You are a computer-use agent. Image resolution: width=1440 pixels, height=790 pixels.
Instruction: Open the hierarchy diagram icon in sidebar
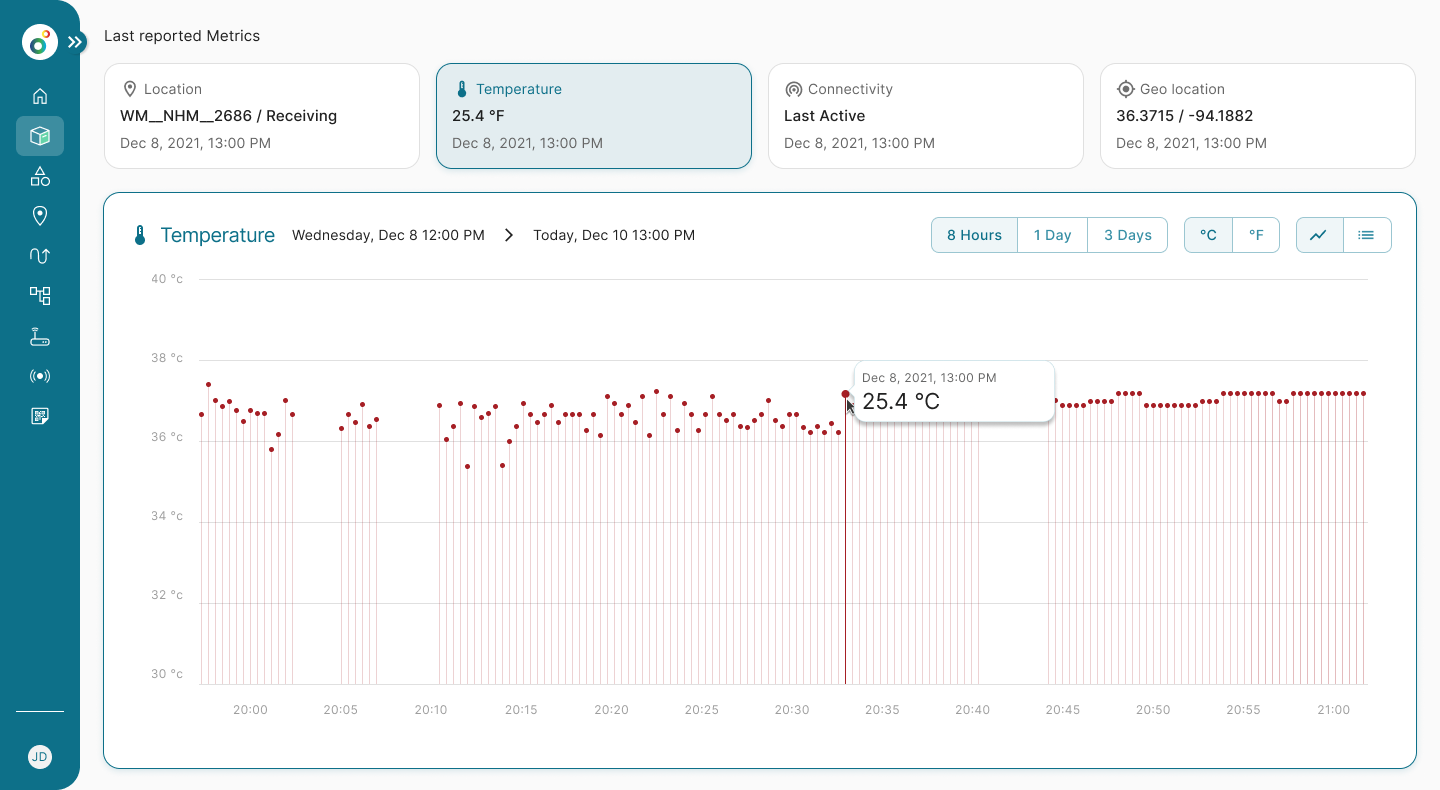tap(40, 296)
